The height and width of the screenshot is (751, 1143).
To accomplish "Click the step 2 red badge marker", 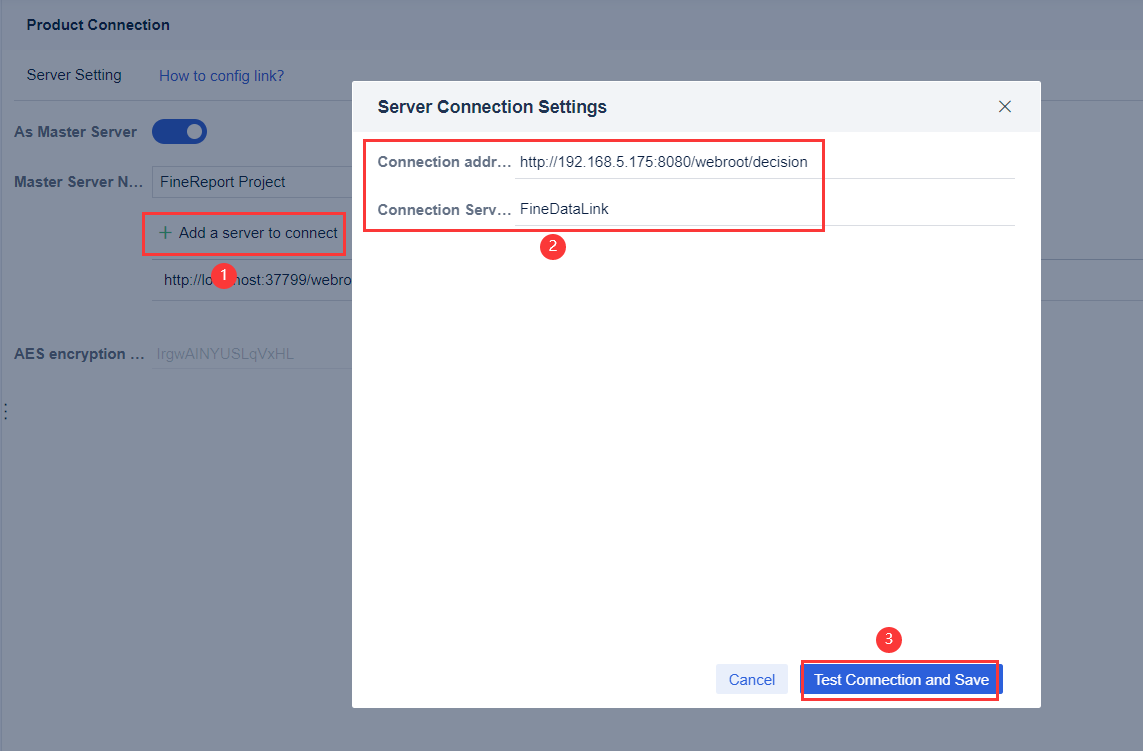I will 553,247.
